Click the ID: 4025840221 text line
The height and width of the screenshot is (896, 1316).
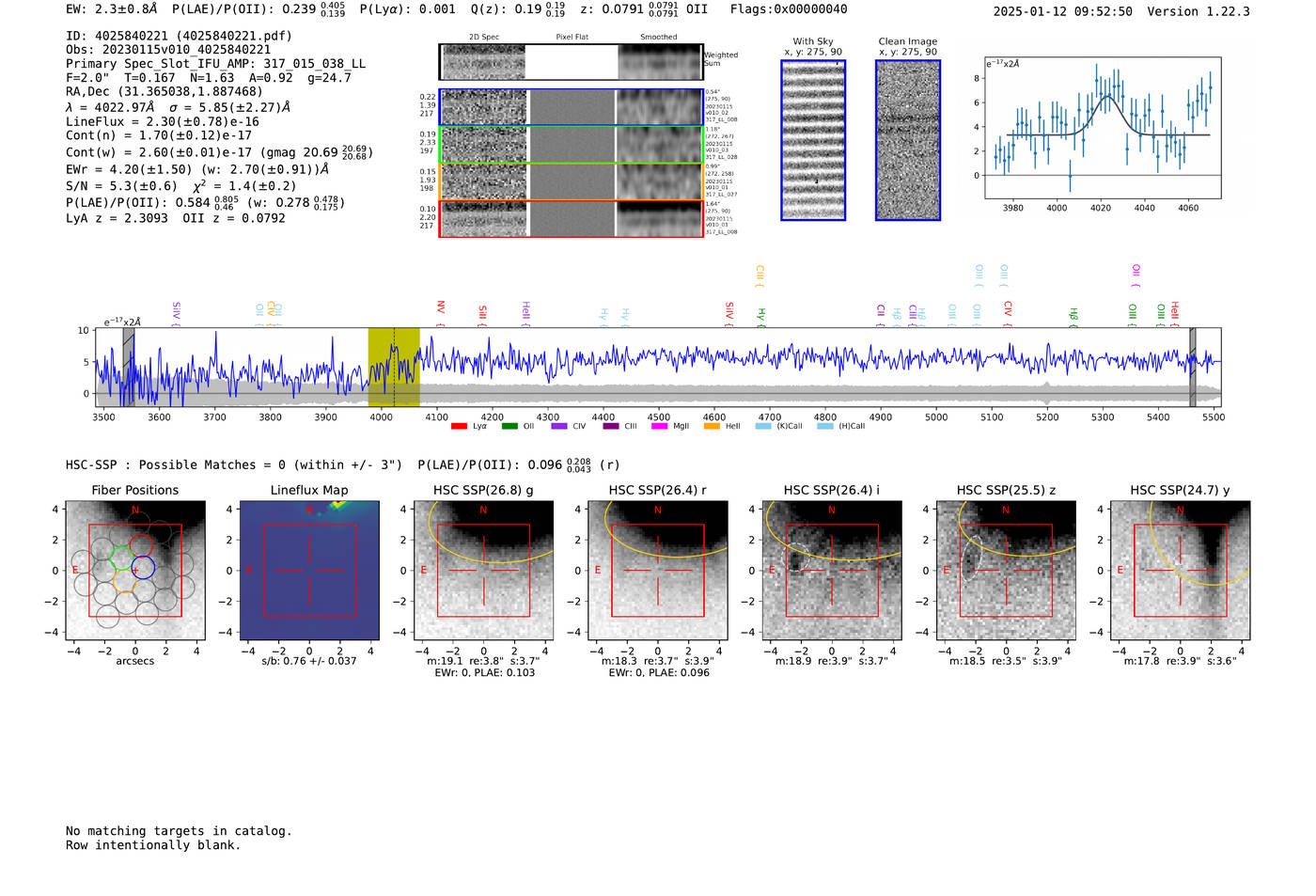point(179,36)
